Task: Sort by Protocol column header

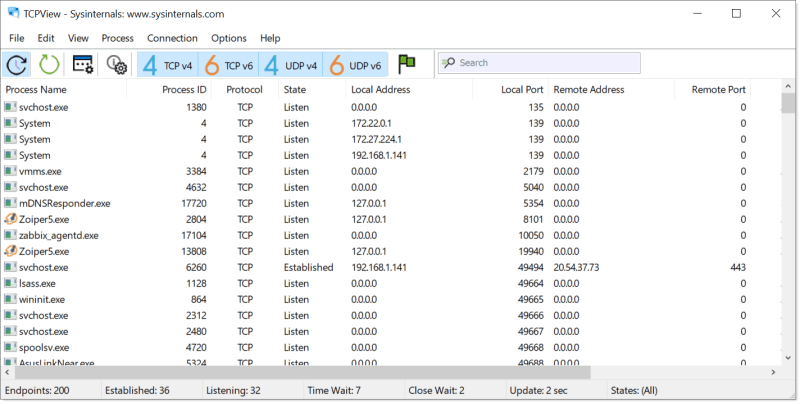Action: click(244, 90)
